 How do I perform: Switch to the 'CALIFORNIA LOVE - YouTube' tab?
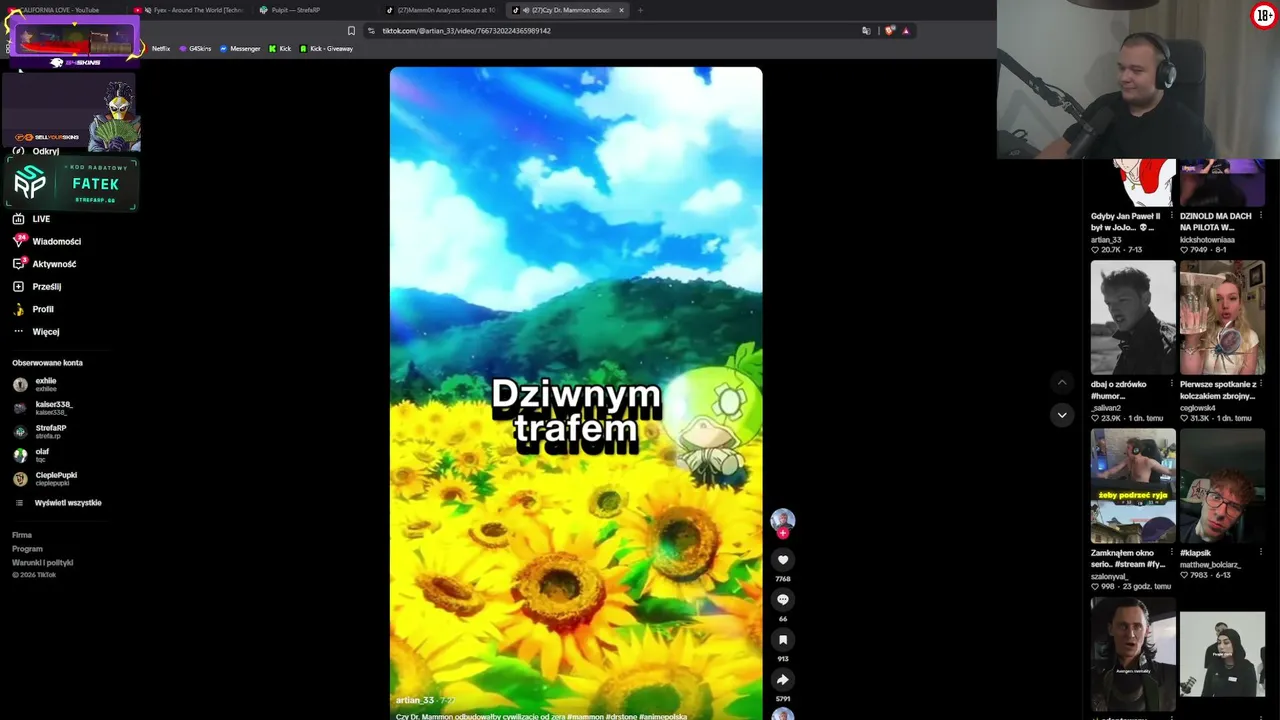(x=62, y=10)
